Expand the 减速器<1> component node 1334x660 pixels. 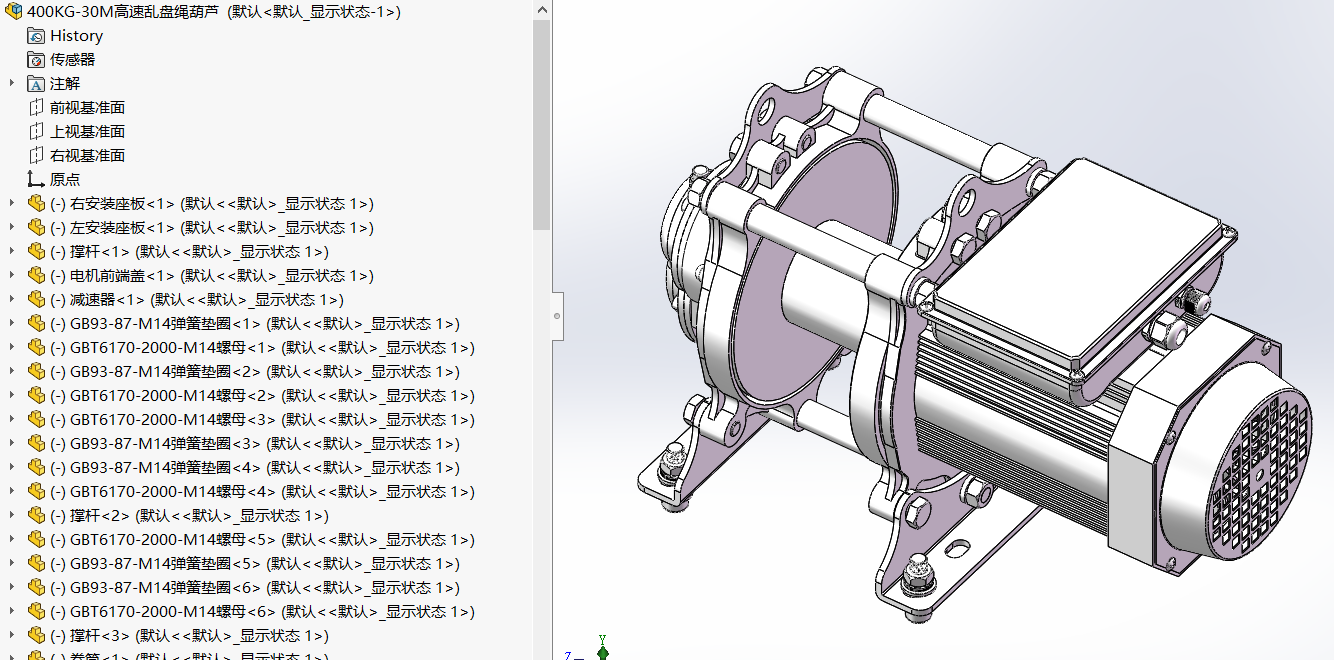(12, 300)
